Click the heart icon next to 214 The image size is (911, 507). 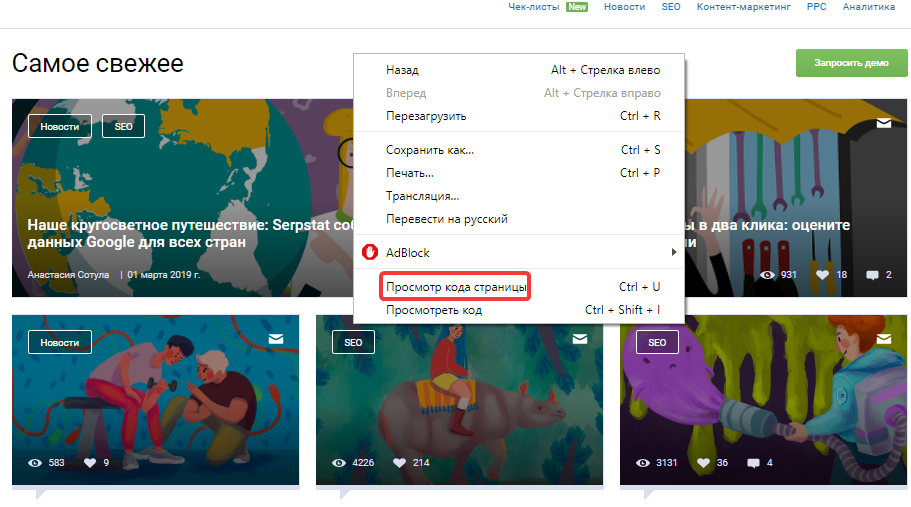point(399,463)
